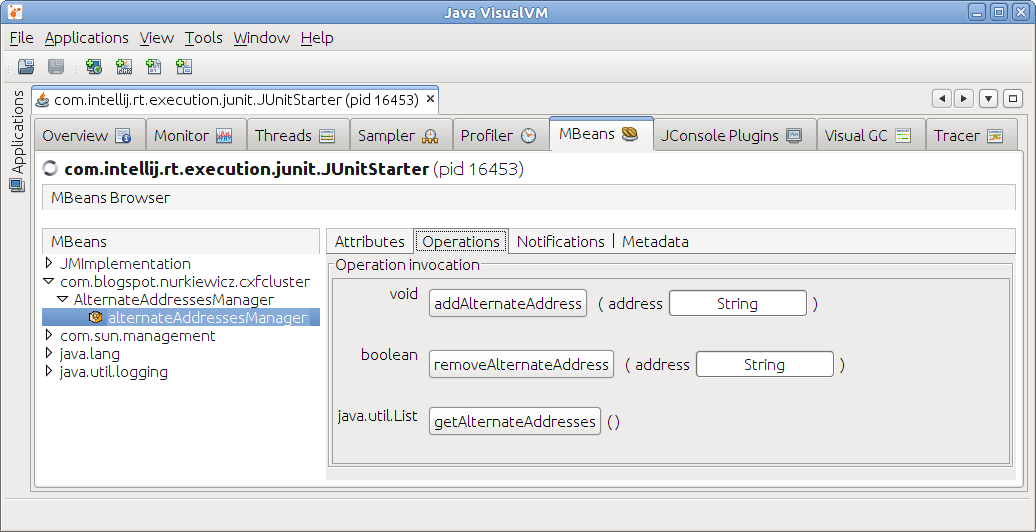Invoke the removeAlternateAddress operation
The width and height of the screenshot is (1036, 532).
(x=521, y=365)
